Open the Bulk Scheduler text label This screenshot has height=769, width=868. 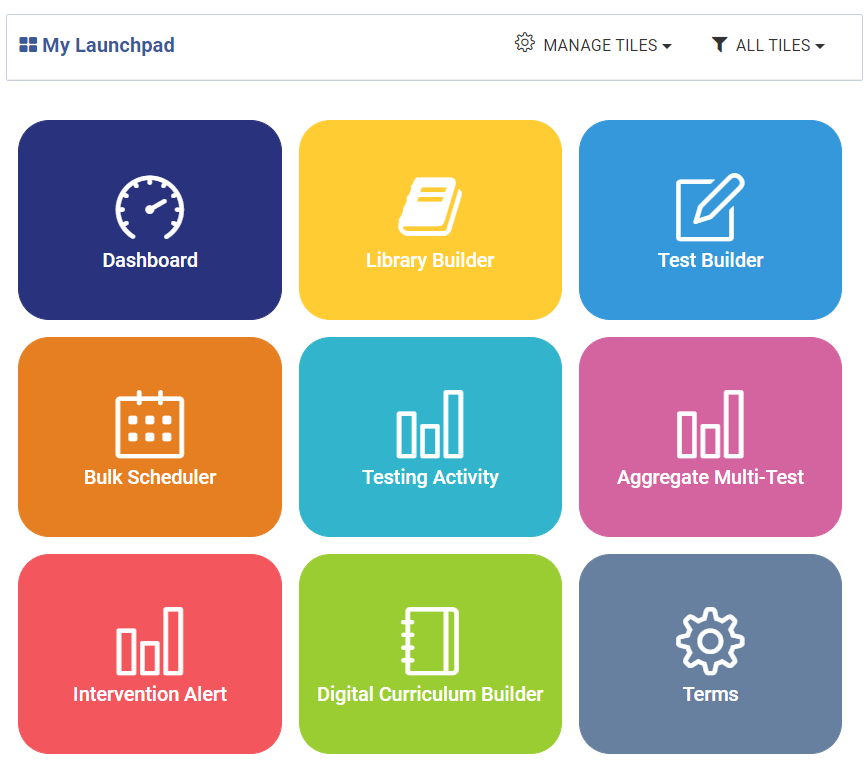tap(150, 477)
